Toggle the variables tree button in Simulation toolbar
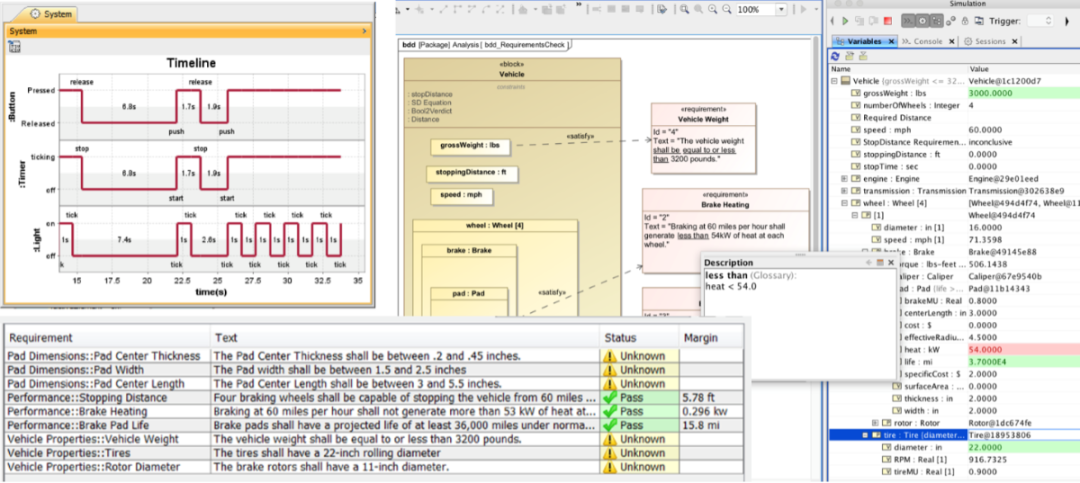 (x=937, y=21)
